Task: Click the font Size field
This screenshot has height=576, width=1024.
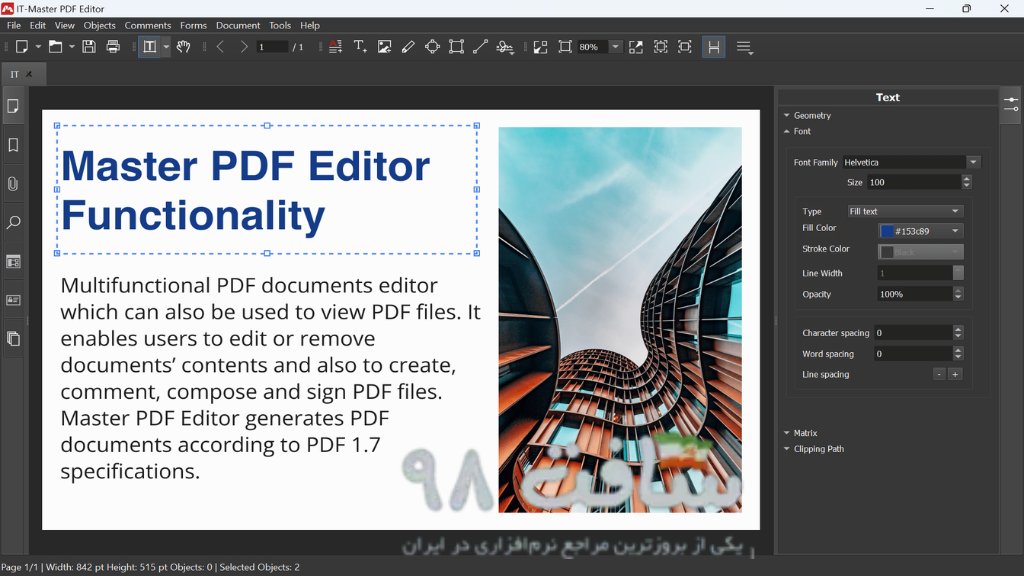Action: coord(914,182)
